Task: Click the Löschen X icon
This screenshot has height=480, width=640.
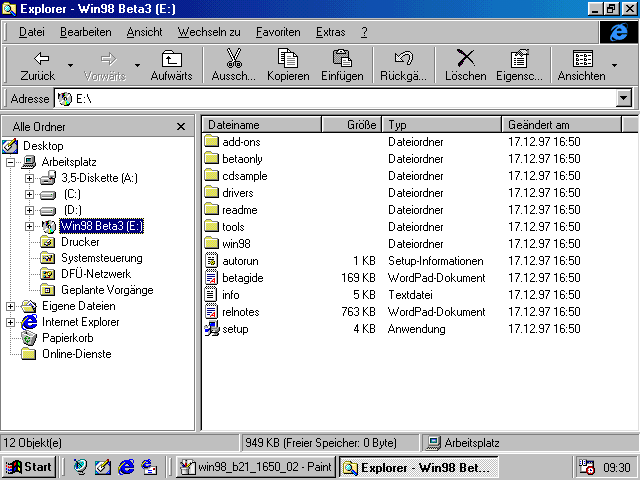Action: [x=466, y=58]
